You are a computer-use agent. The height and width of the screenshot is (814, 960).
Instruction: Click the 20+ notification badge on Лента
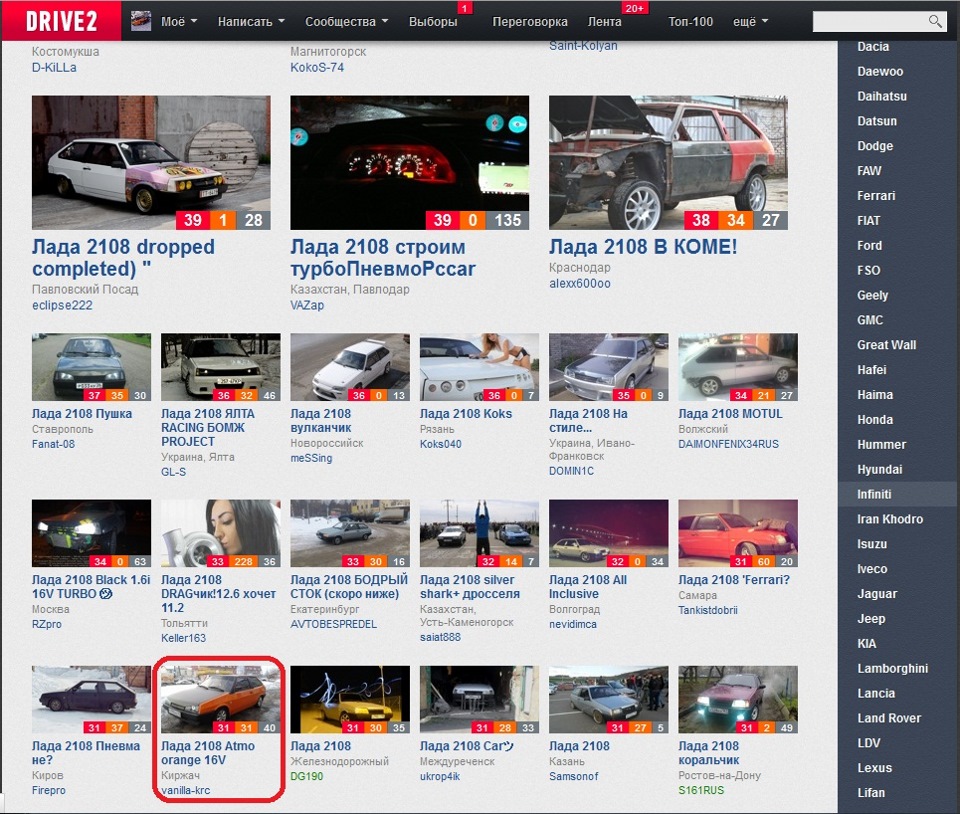pyautogui.click(x=634, y=8)
